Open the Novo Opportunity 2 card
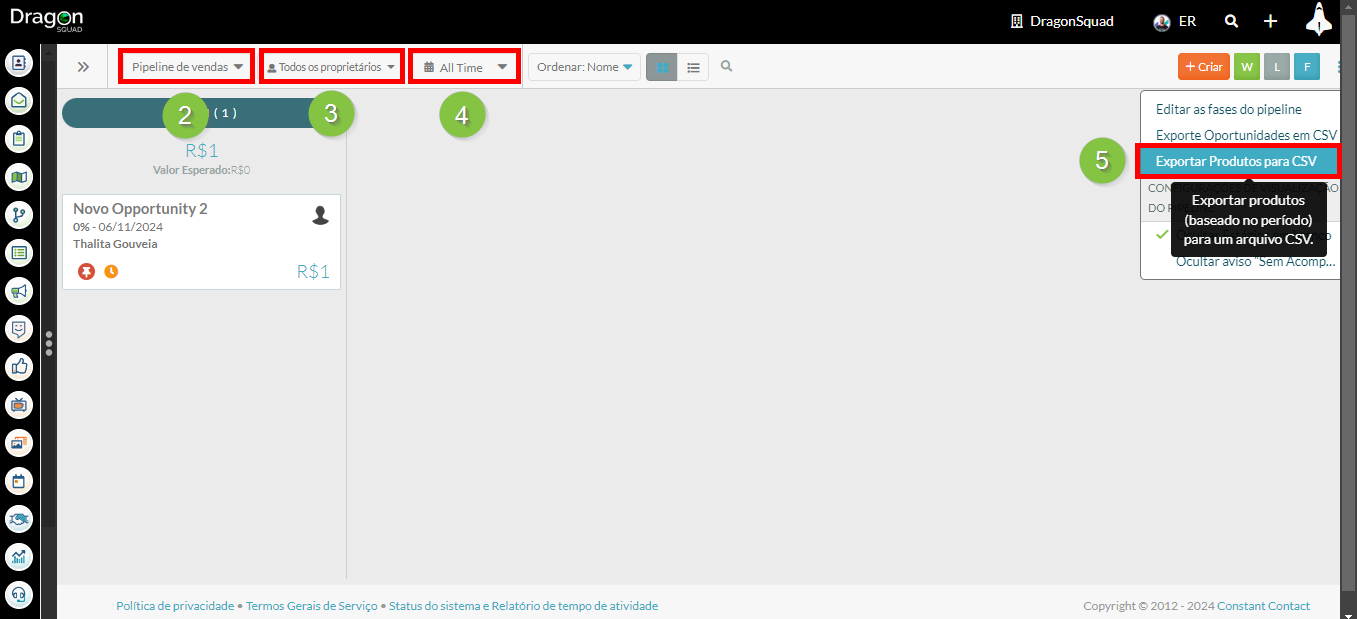1357x619 pixels. [x=140, y=209]
